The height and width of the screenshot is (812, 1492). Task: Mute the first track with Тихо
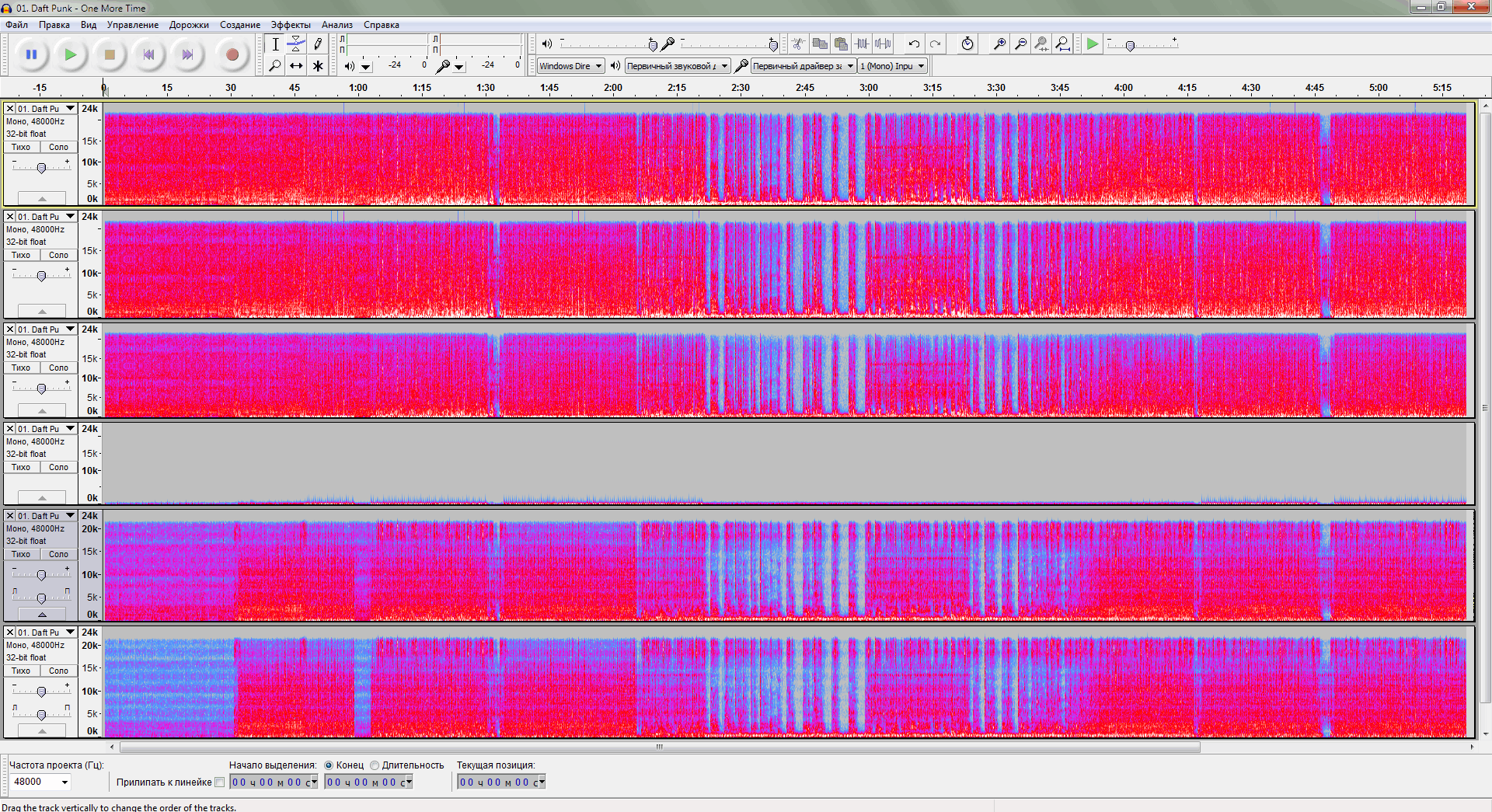[21, 147]
